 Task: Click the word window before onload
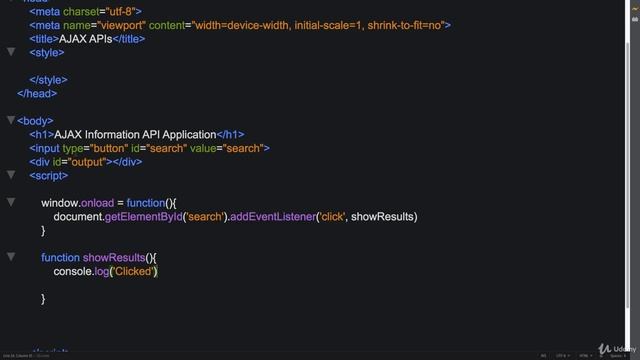click(x=59, y=203)
